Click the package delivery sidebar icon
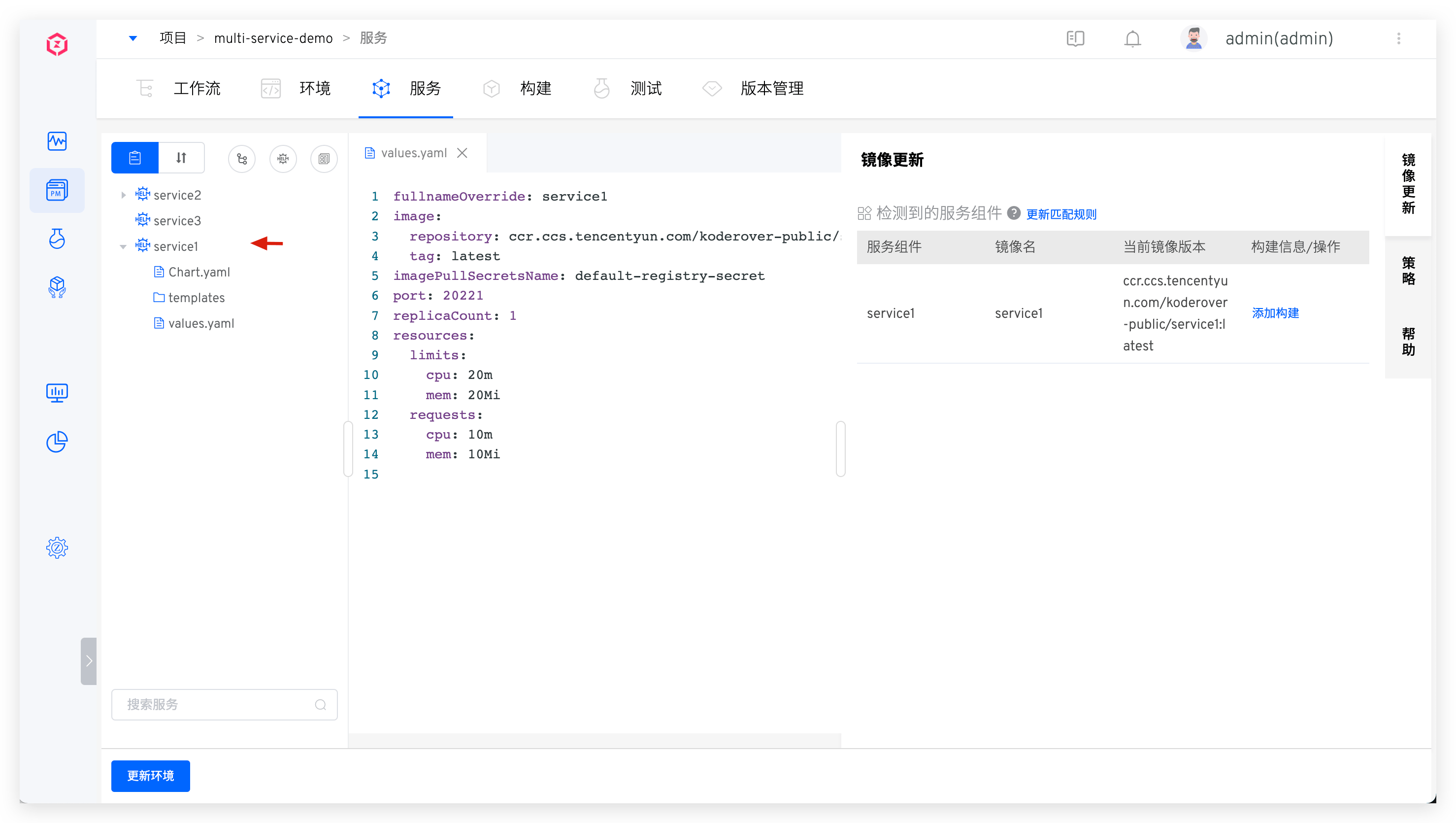 57,287
